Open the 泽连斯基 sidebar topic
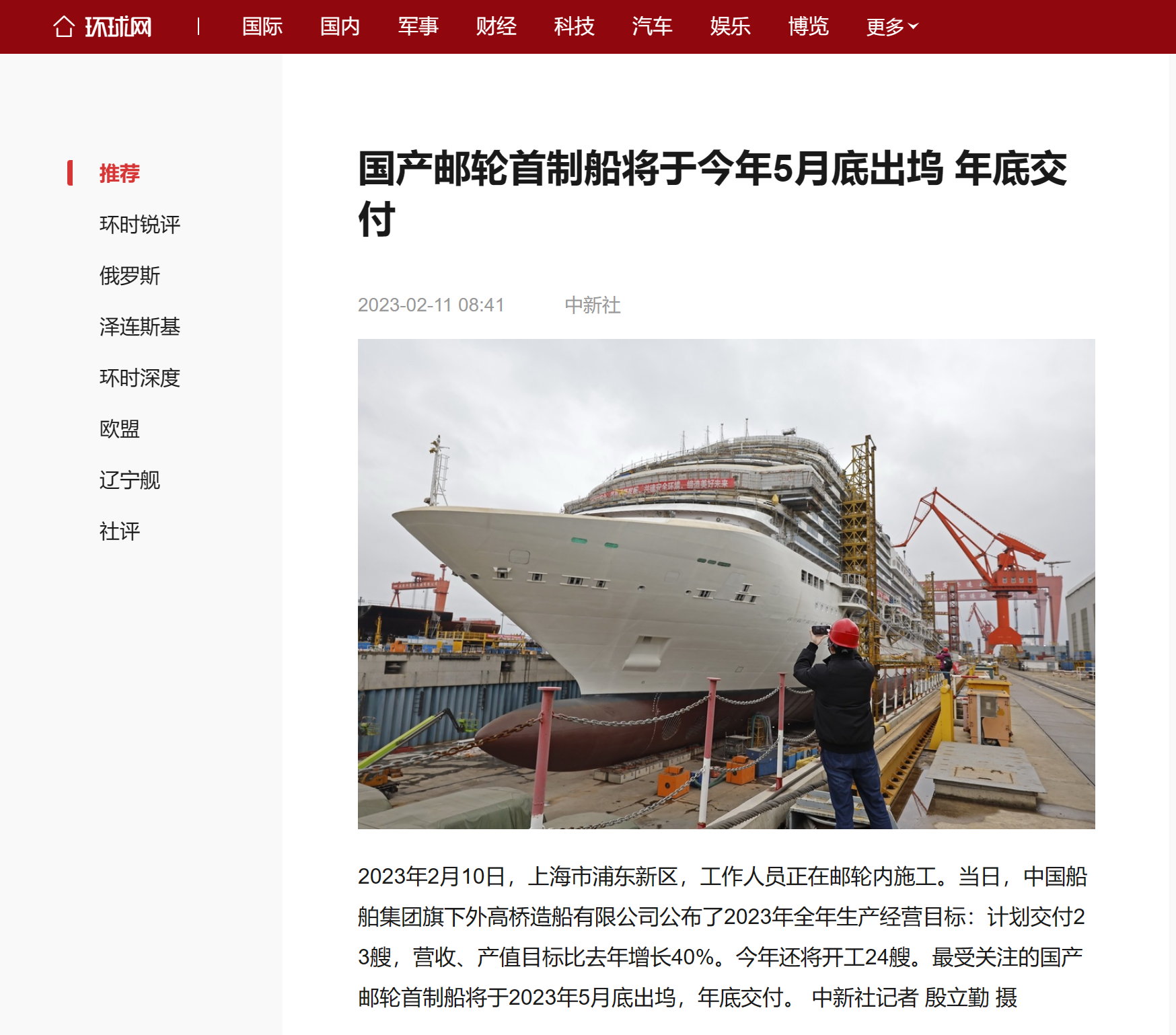Screen dimensions: 1176x1035 140,327
